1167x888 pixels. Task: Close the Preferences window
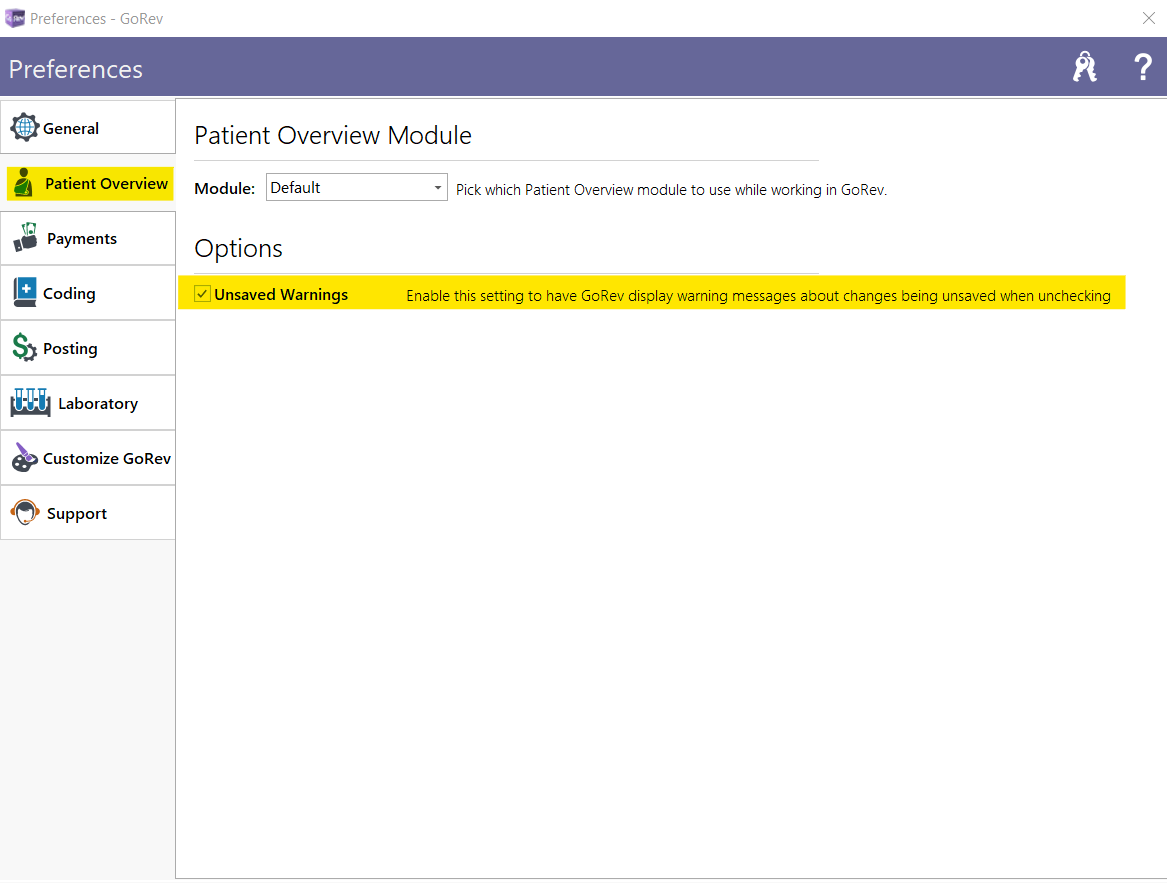pyautogui.click(x=1148, y=18)
